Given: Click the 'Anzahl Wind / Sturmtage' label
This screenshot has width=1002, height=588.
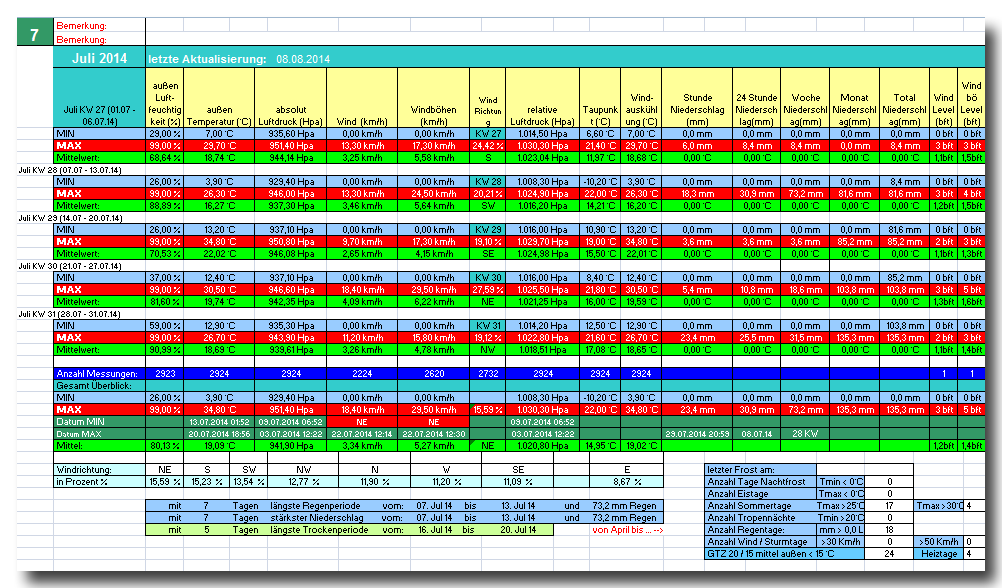Looking at the screenshot, I should tap(760, 541).
